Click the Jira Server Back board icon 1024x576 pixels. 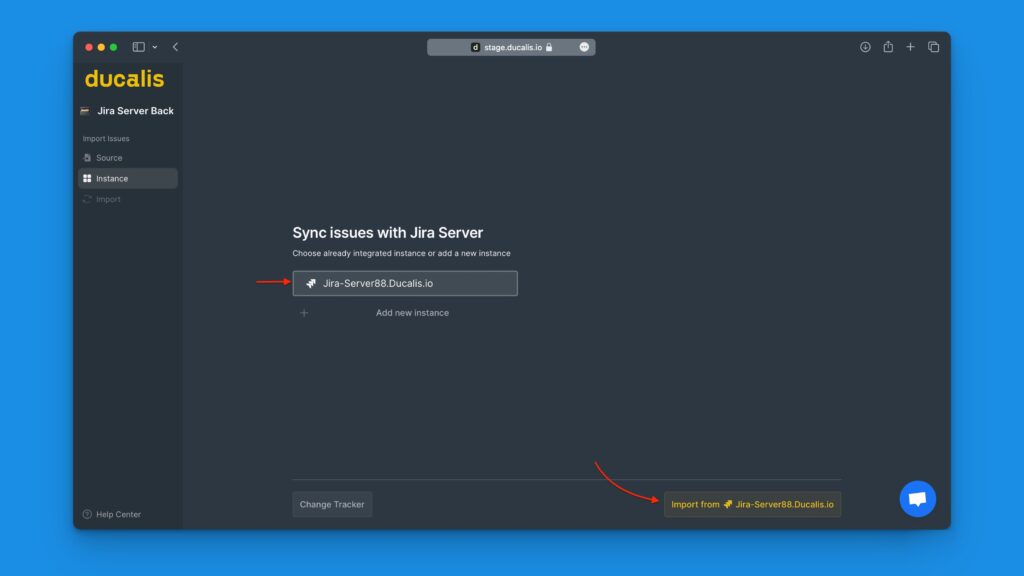point(85,111)
